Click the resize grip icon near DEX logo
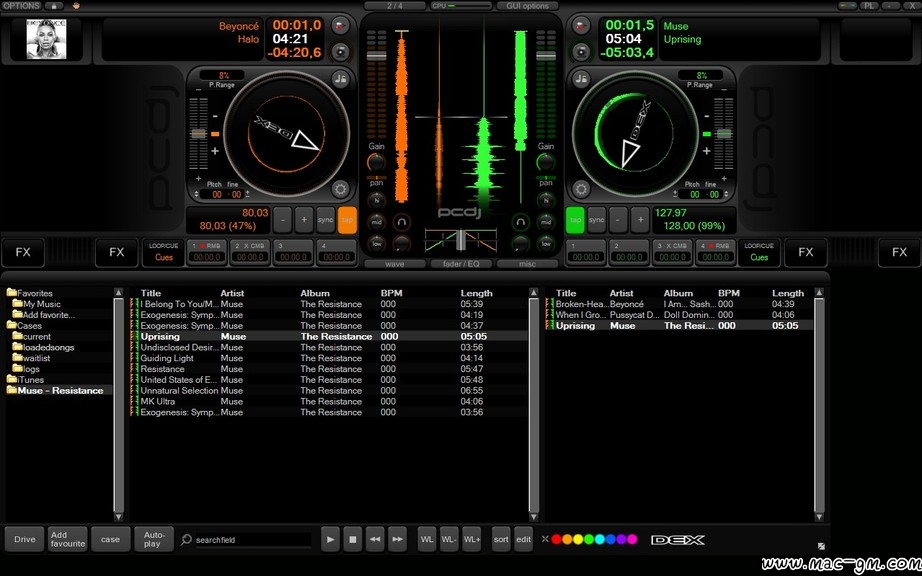The image size is (922, 576). [821, 546]
